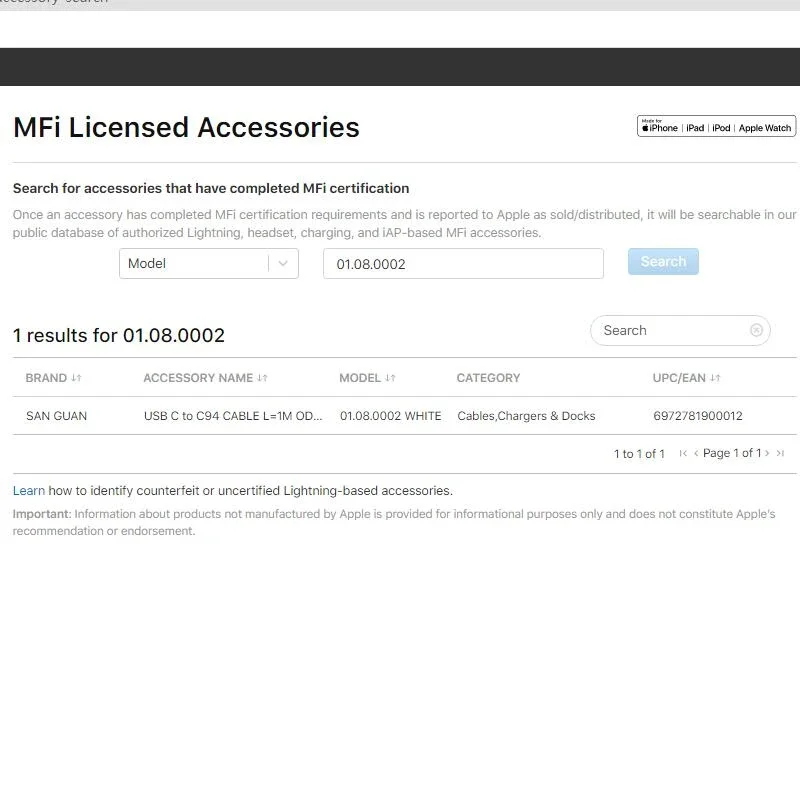The width and height of the screenshot is (800, 800).
Task: Open the Learn link about counterfeit accessories
Action: tap(29, 491)
